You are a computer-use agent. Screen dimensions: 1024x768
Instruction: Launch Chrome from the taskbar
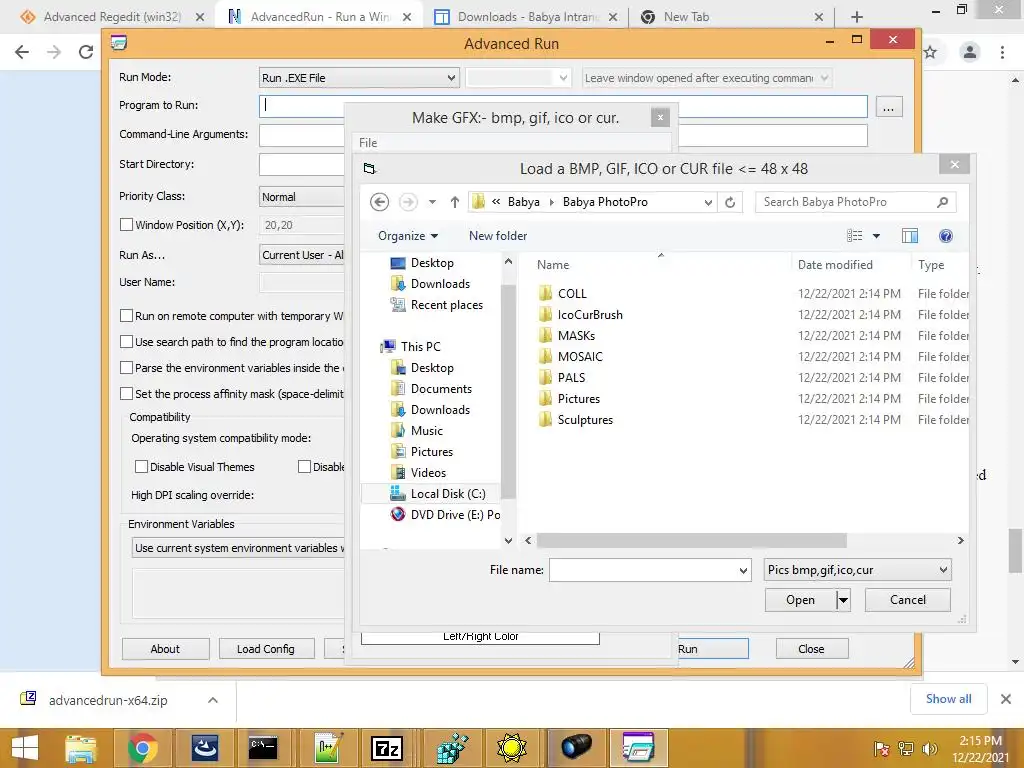point(142,748)
